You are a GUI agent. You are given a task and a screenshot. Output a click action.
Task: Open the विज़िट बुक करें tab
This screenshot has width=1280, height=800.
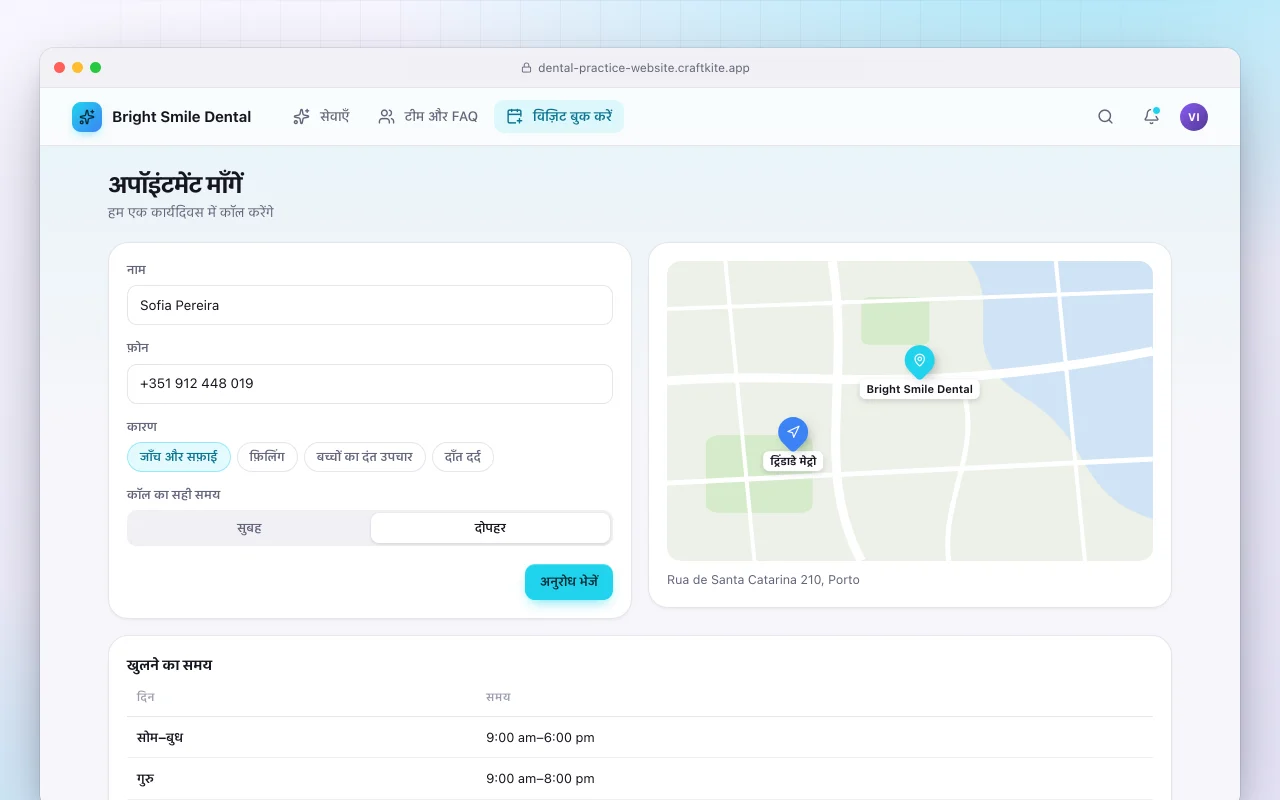559,117
